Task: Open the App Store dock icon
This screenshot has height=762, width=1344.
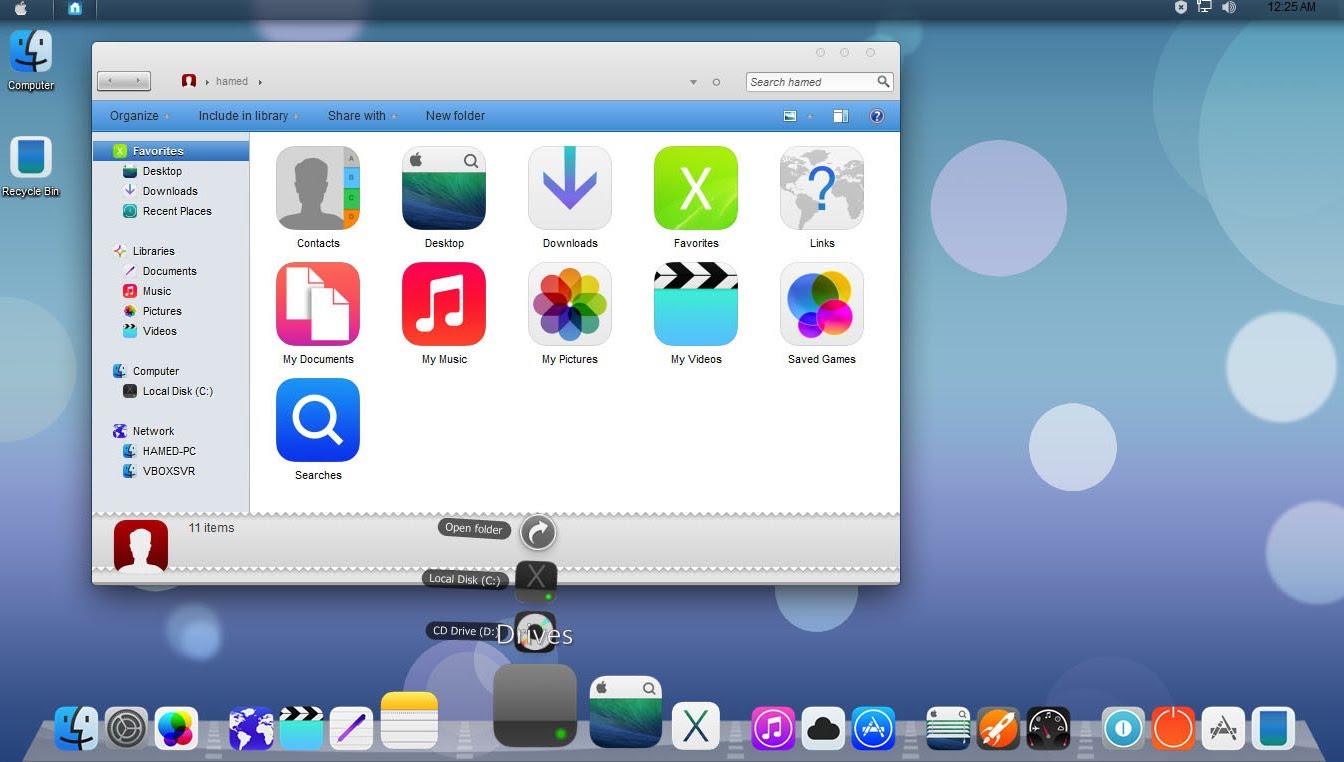Action: (x=873, y=728)
